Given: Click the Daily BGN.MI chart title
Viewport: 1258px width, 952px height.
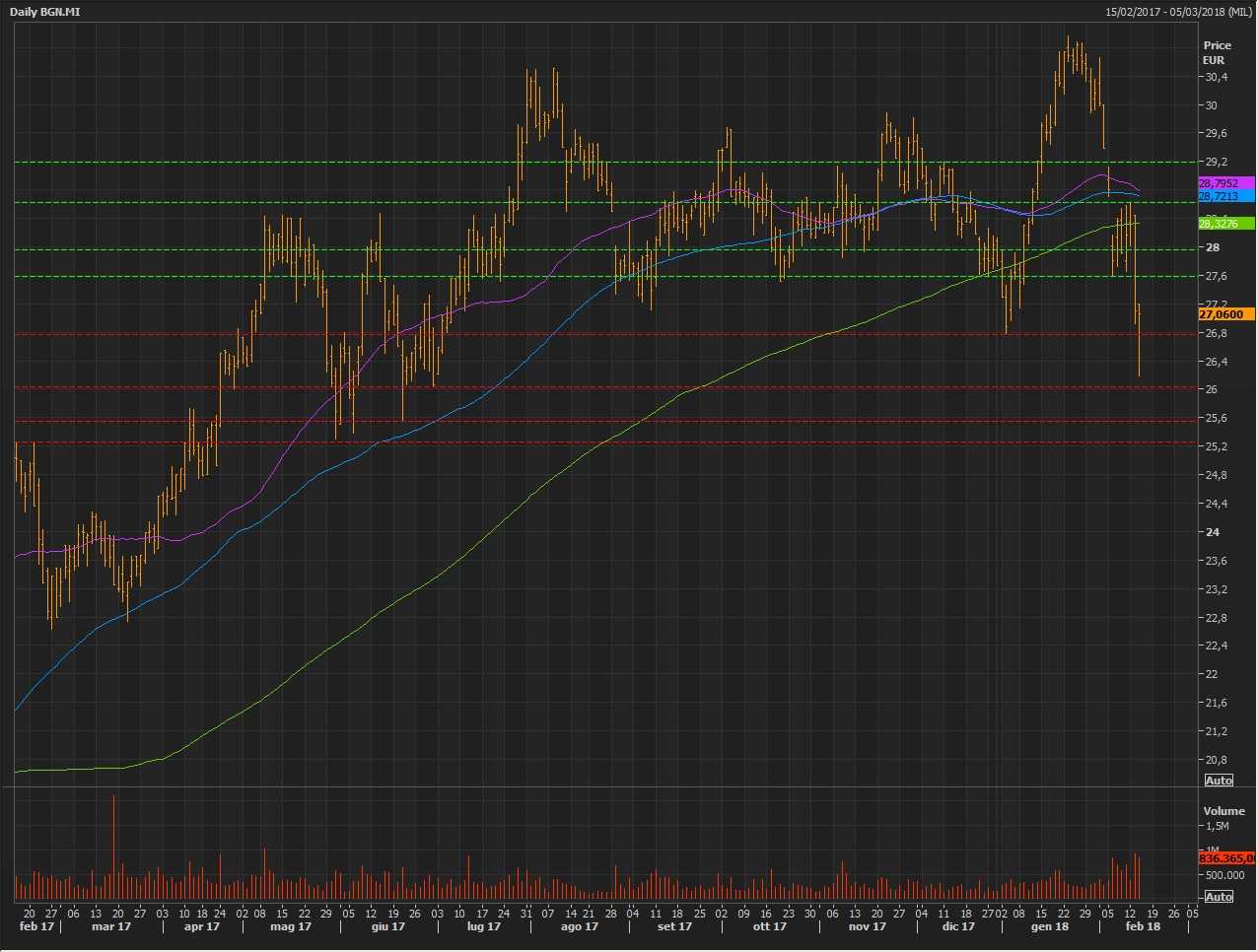Looking at the screenshot, I should click(x=45, y=12).
